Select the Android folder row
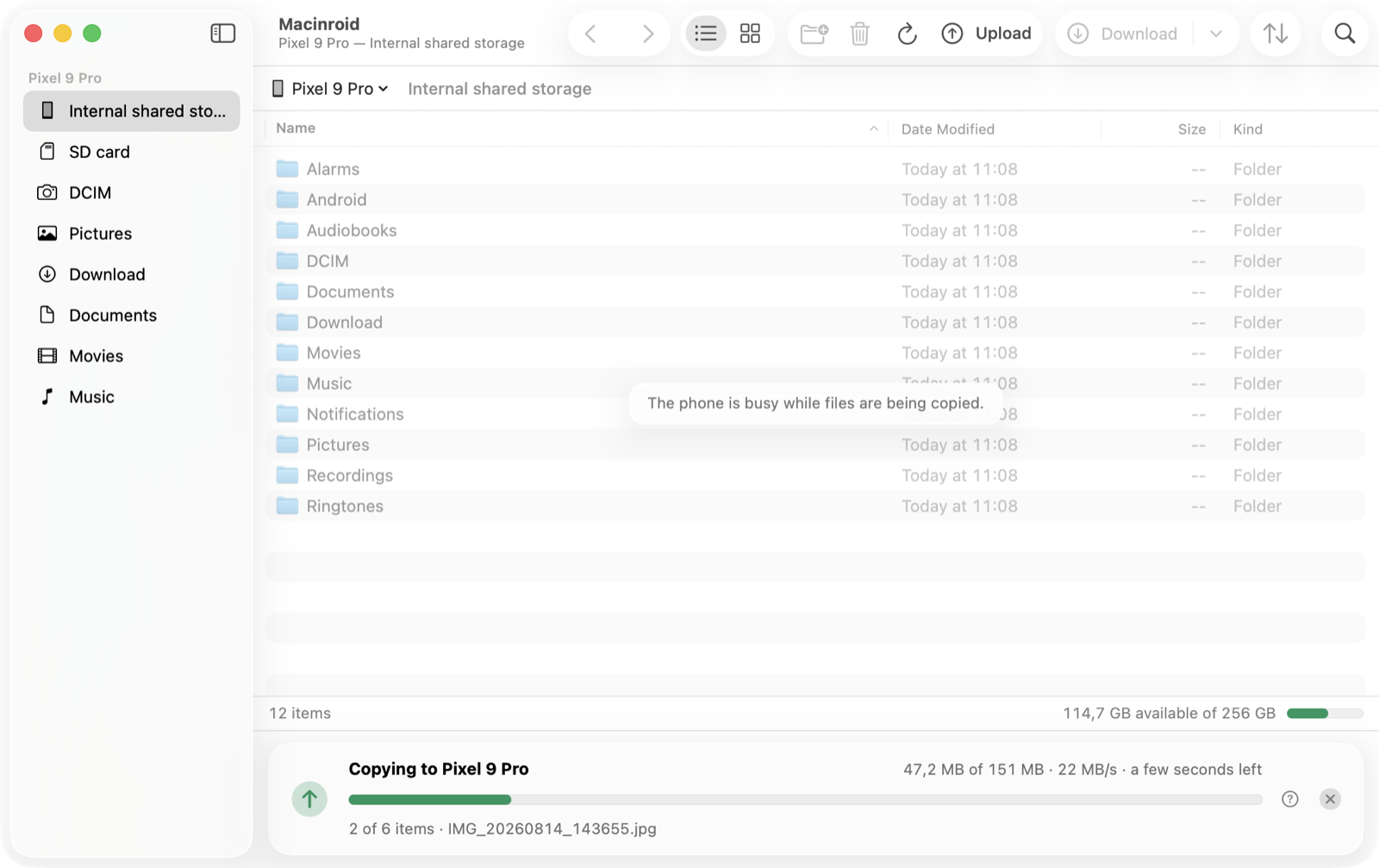The image size is (1379, 868). (x=815, y=200)
